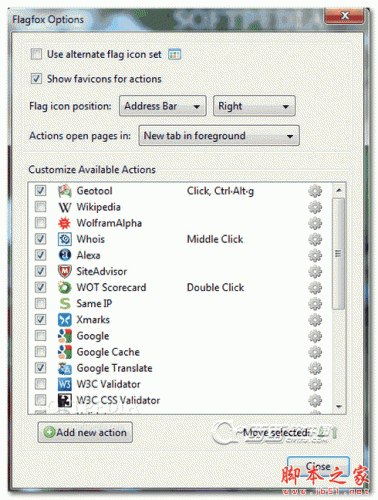This screenshot has height=500, width=378.
Task: Click the Wikipedia W icon
Action: pos(64,207)
